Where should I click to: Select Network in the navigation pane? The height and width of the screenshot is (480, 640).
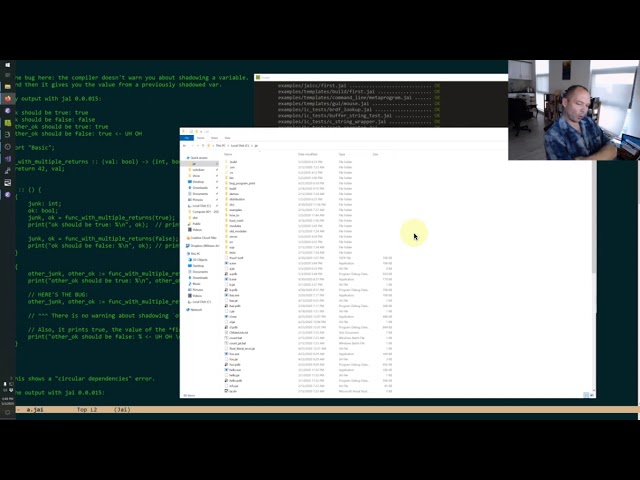[196, 310]
